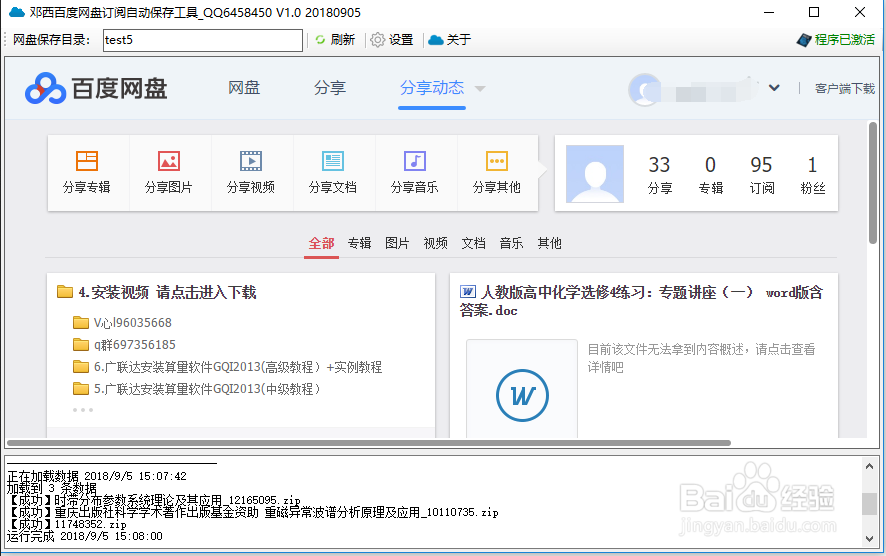
Task: Open the 关于 about cloud icon
Action: click(436, 40)
